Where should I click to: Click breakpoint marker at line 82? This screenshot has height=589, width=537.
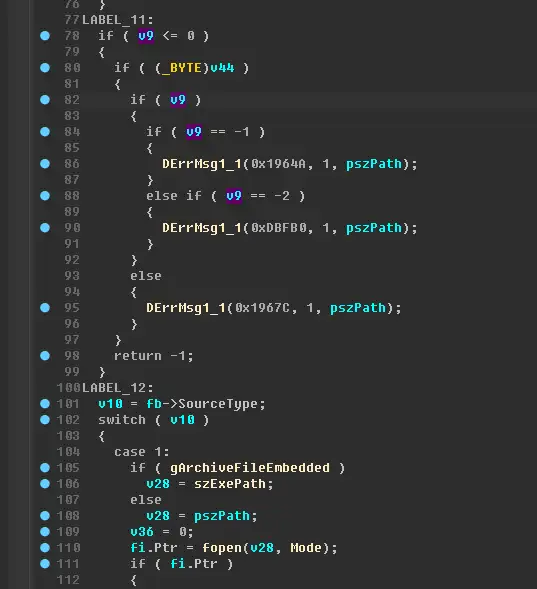pyautogui.click(x=45, y=100)
